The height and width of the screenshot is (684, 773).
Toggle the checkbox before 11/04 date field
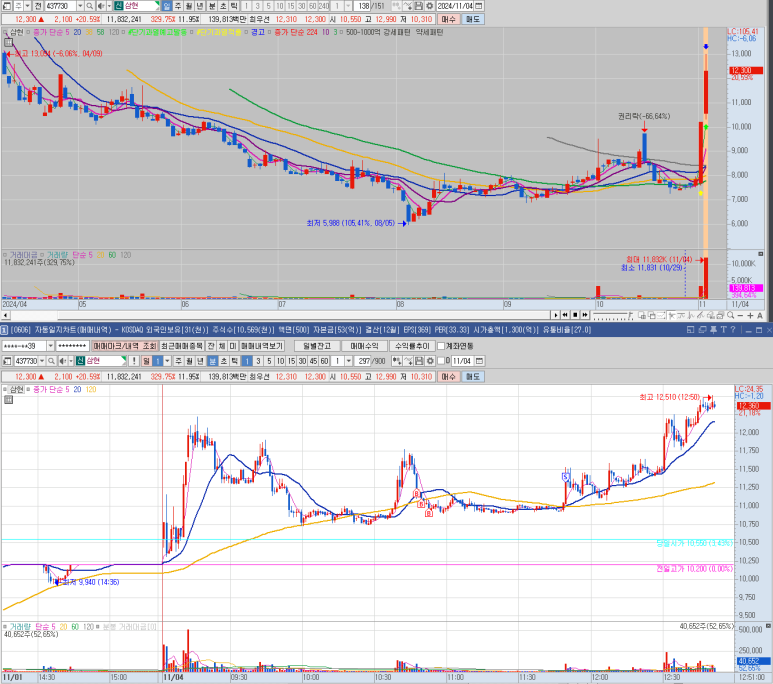pyautogui.click(x=441, y=361)
